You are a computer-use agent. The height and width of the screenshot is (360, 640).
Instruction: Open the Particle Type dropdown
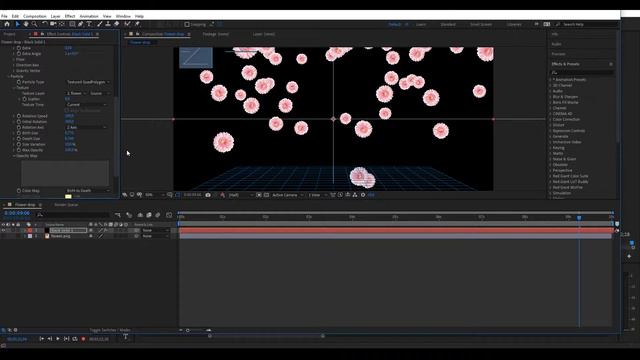88,82
